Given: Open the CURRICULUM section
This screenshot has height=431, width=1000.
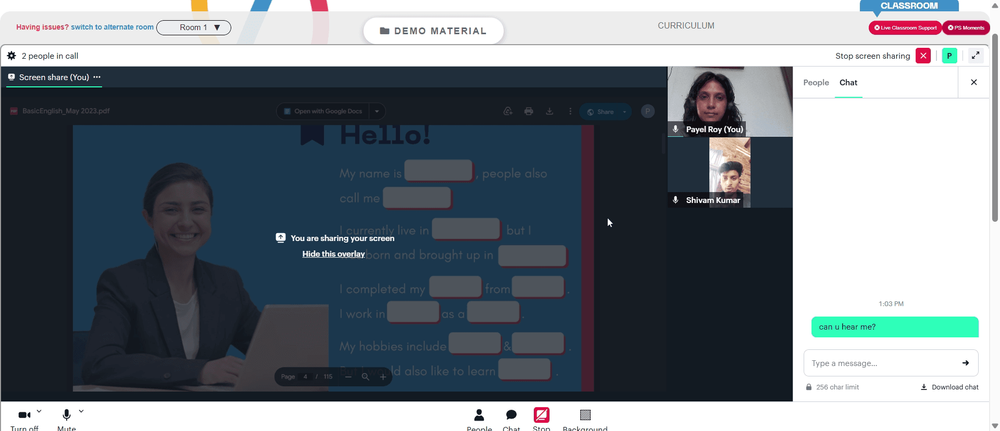Looking at the screenshot, I should click(686, 26).
